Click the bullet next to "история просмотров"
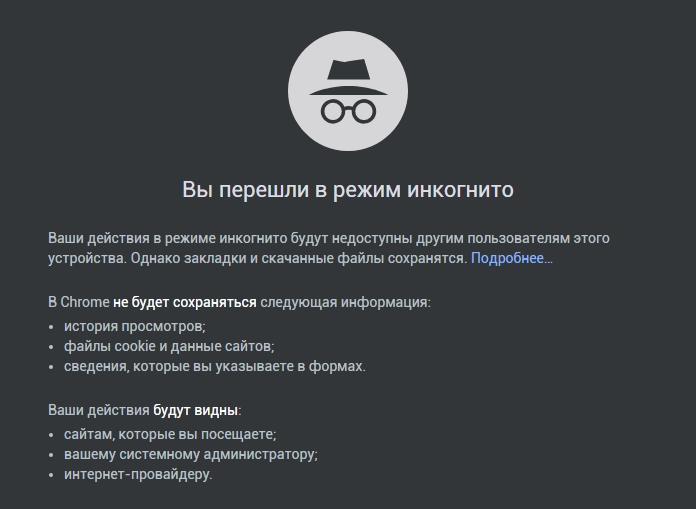 click(52, 327)
